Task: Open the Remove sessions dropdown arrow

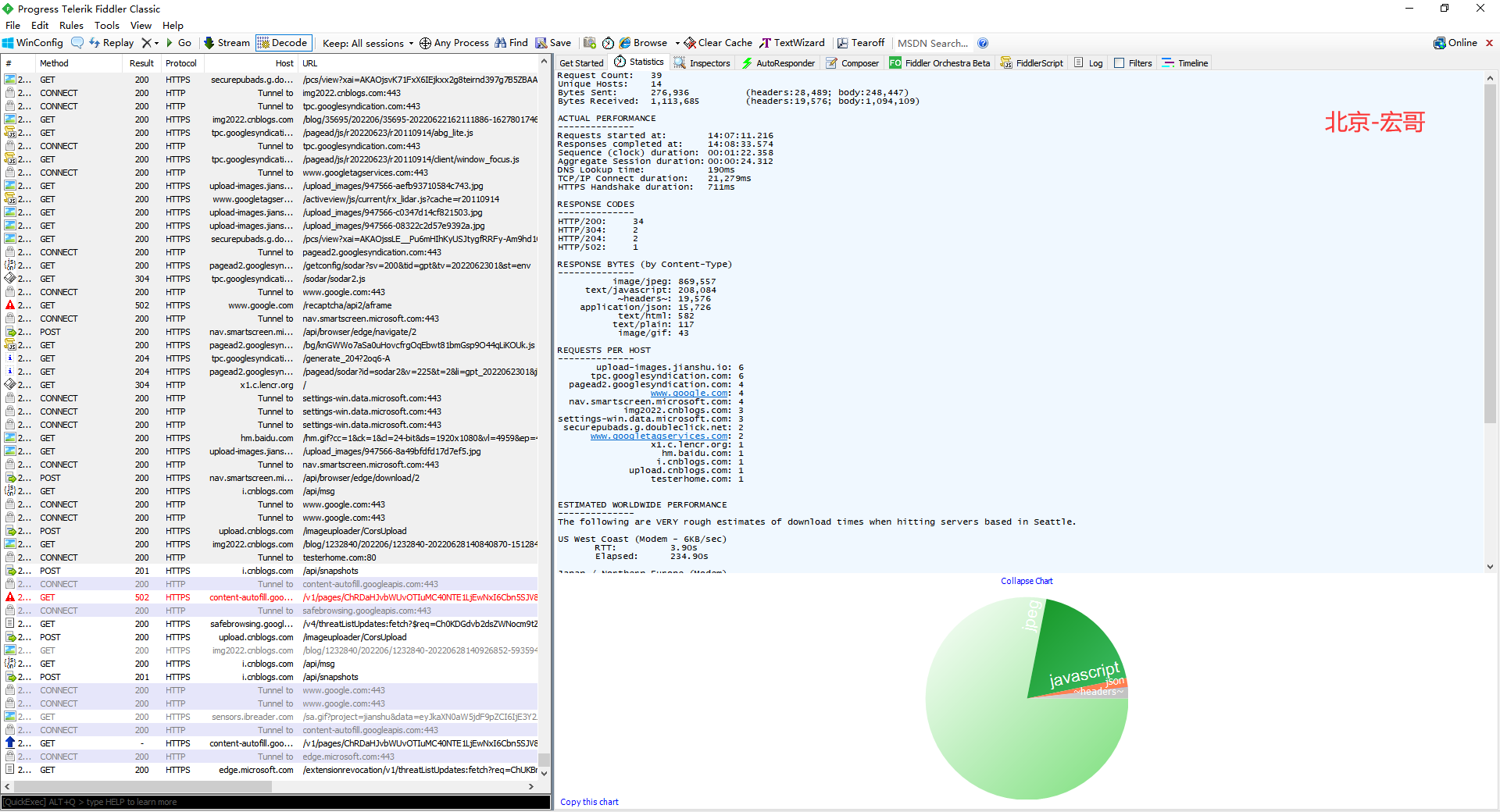Action: [x=156, y=43]
